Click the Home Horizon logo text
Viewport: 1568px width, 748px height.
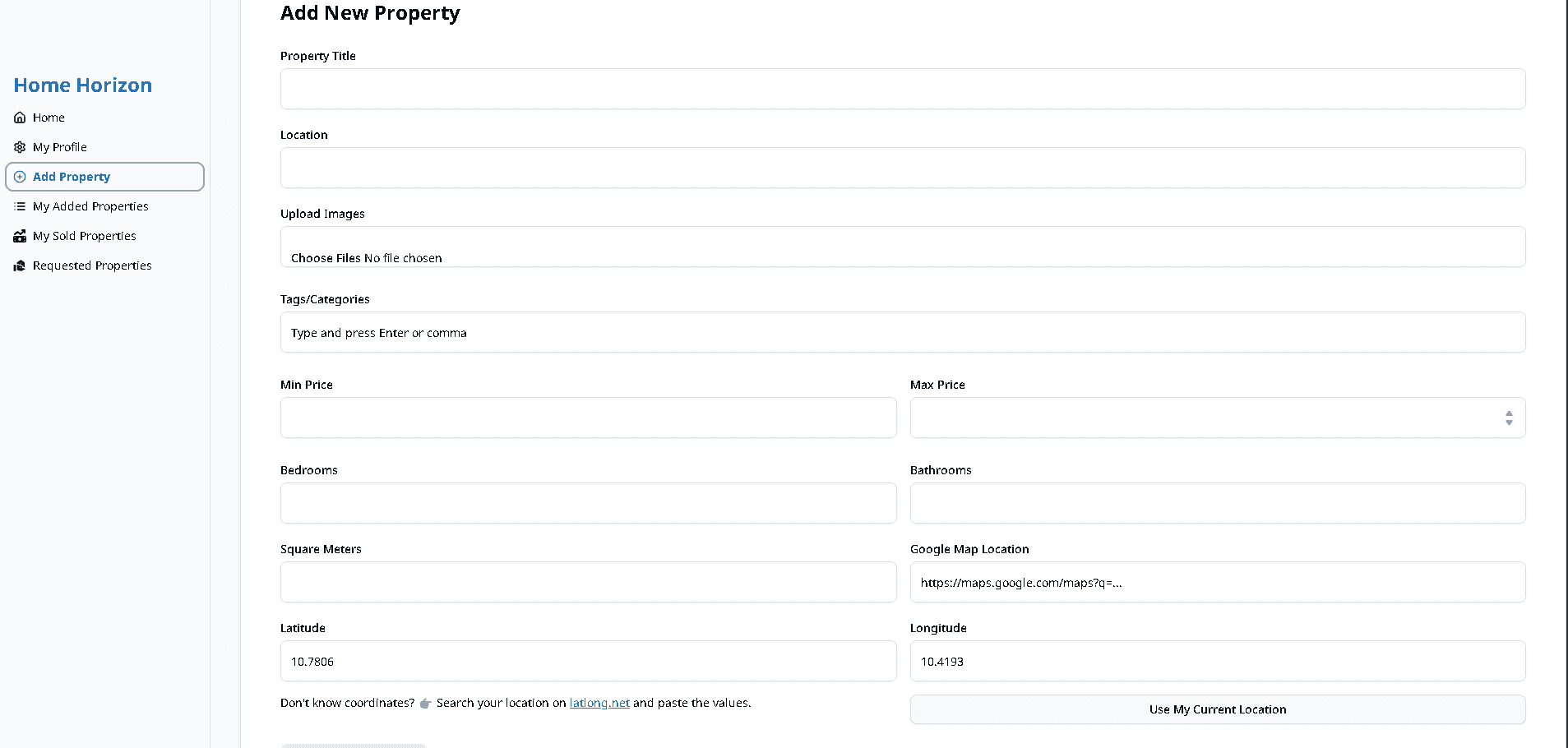[82, 85]
